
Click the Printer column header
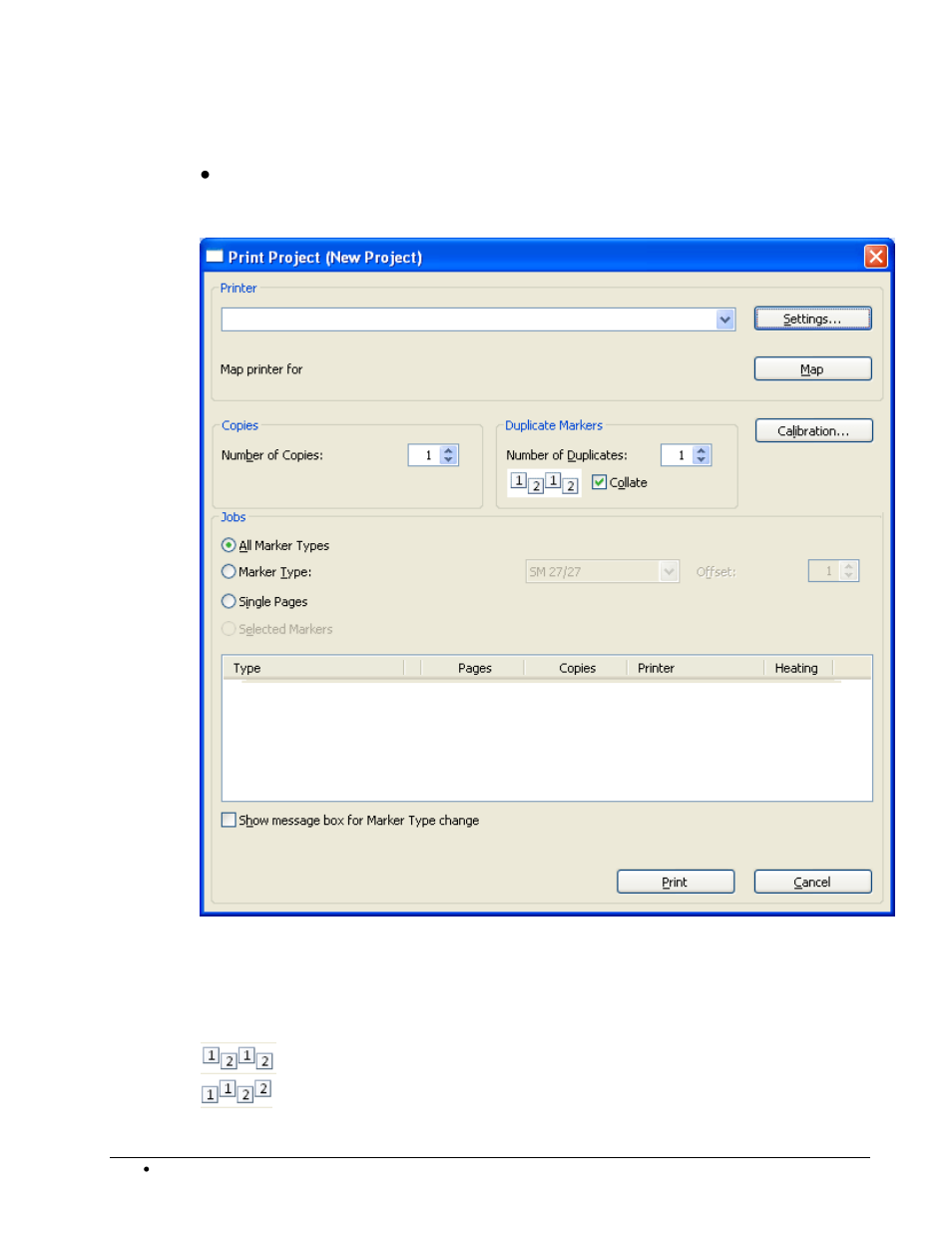(x=696, y=668)
